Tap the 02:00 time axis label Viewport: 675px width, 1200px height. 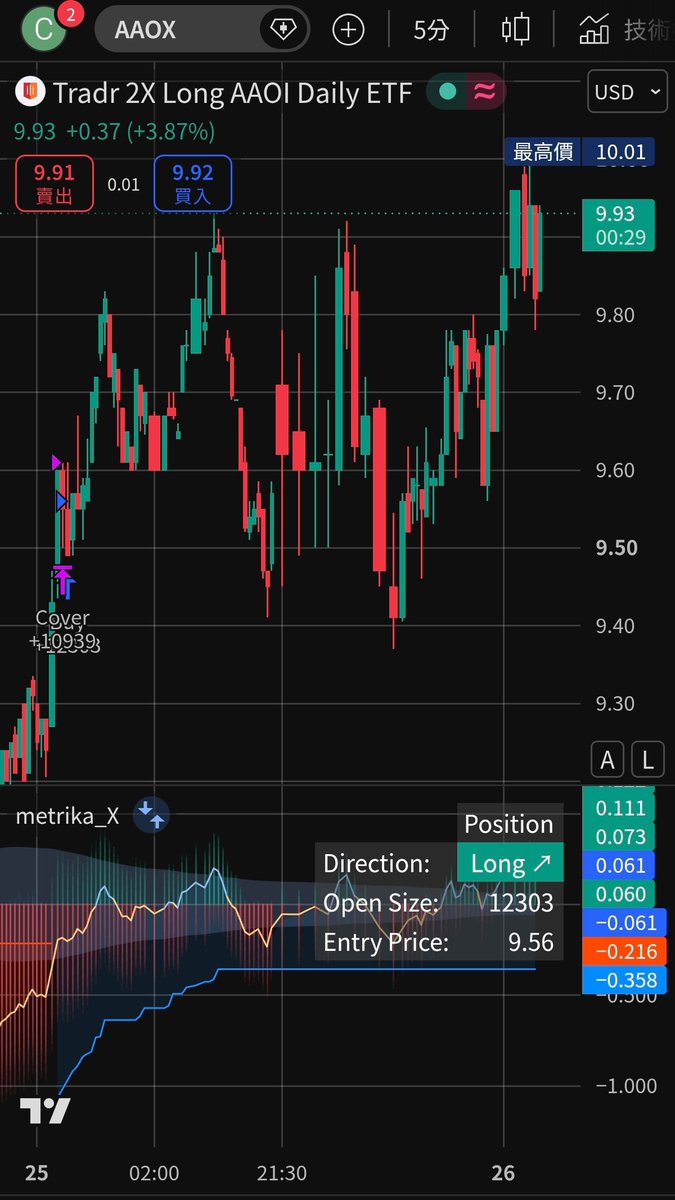pos(155,1173)
